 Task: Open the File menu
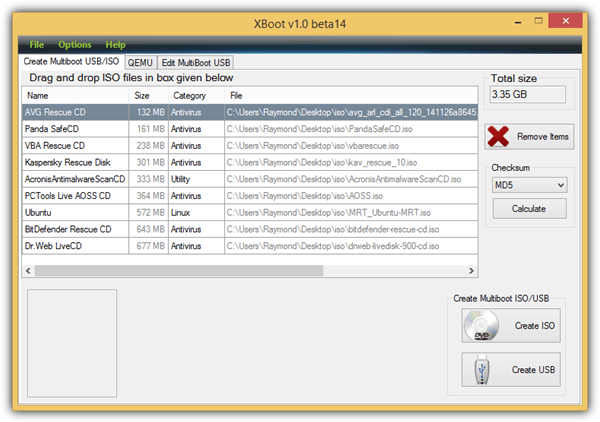tap(37, 45)
